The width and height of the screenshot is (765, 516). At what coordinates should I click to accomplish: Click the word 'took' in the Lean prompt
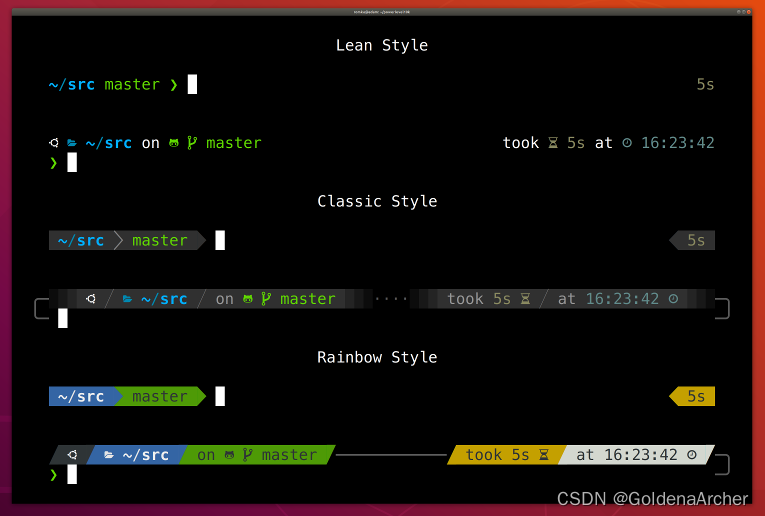tap(521, 143)
